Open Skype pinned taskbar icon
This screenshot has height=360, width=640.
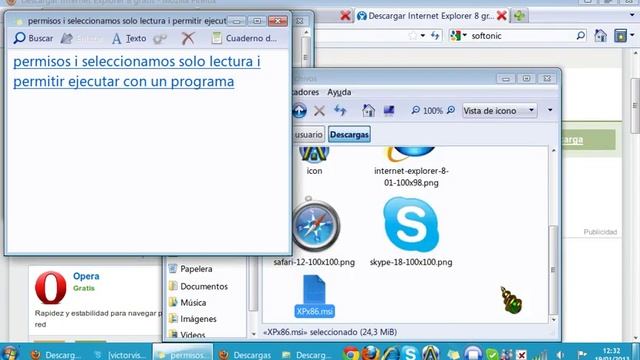(x=410, y=353)
